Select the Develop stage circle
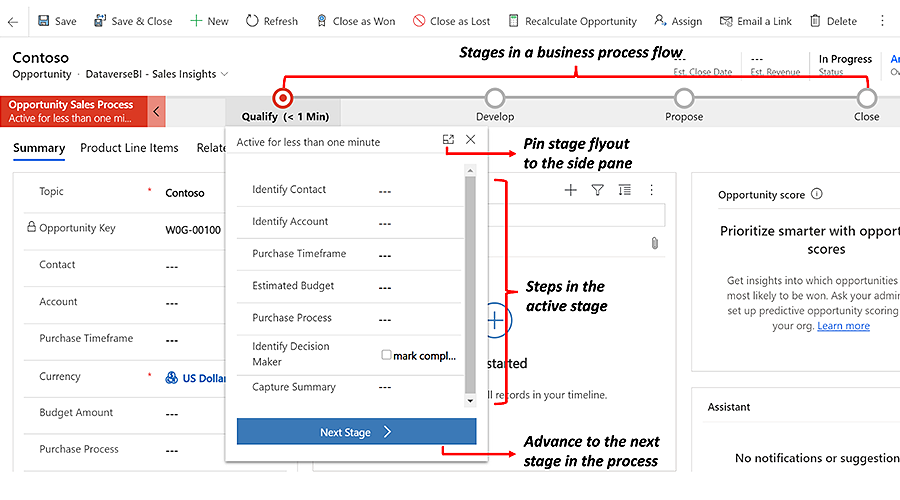 [494, 98]
